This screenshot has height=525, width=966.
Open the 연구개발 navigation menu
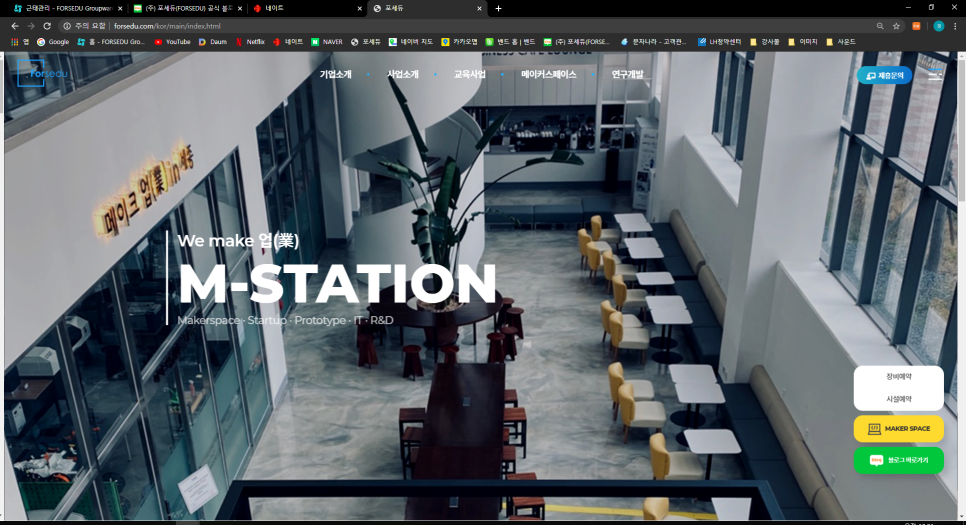coord(627,74)
